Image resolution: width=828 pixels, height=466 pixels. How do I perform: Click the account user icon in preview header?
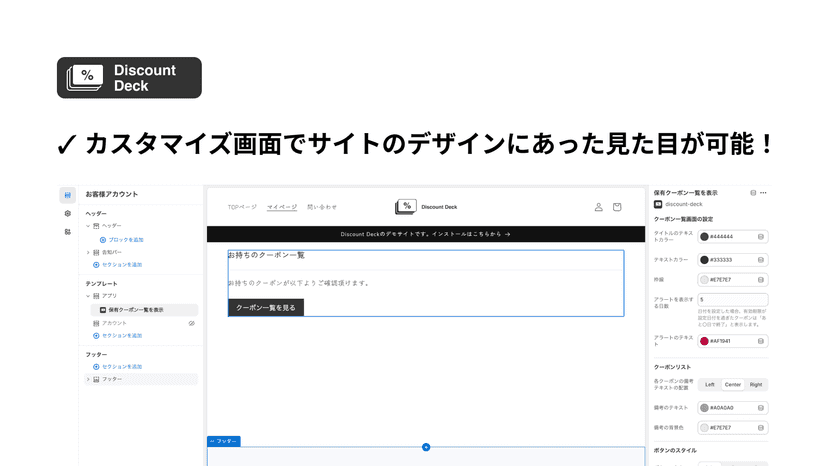point(598,207)
